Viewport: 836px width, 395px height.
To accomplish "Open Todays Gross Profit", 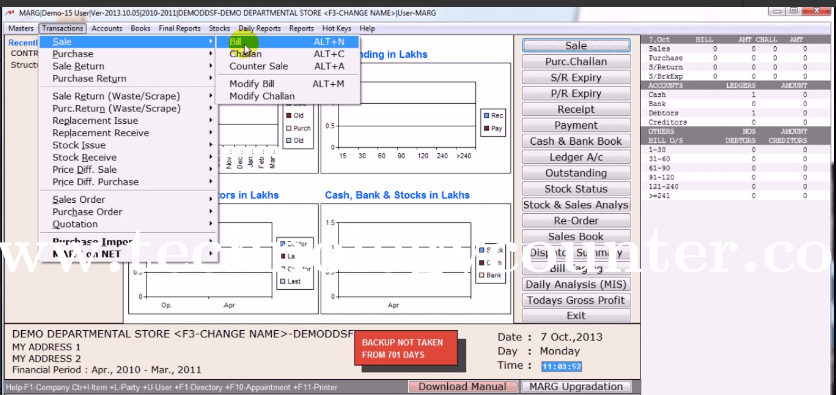I will (x=576, y=300).
